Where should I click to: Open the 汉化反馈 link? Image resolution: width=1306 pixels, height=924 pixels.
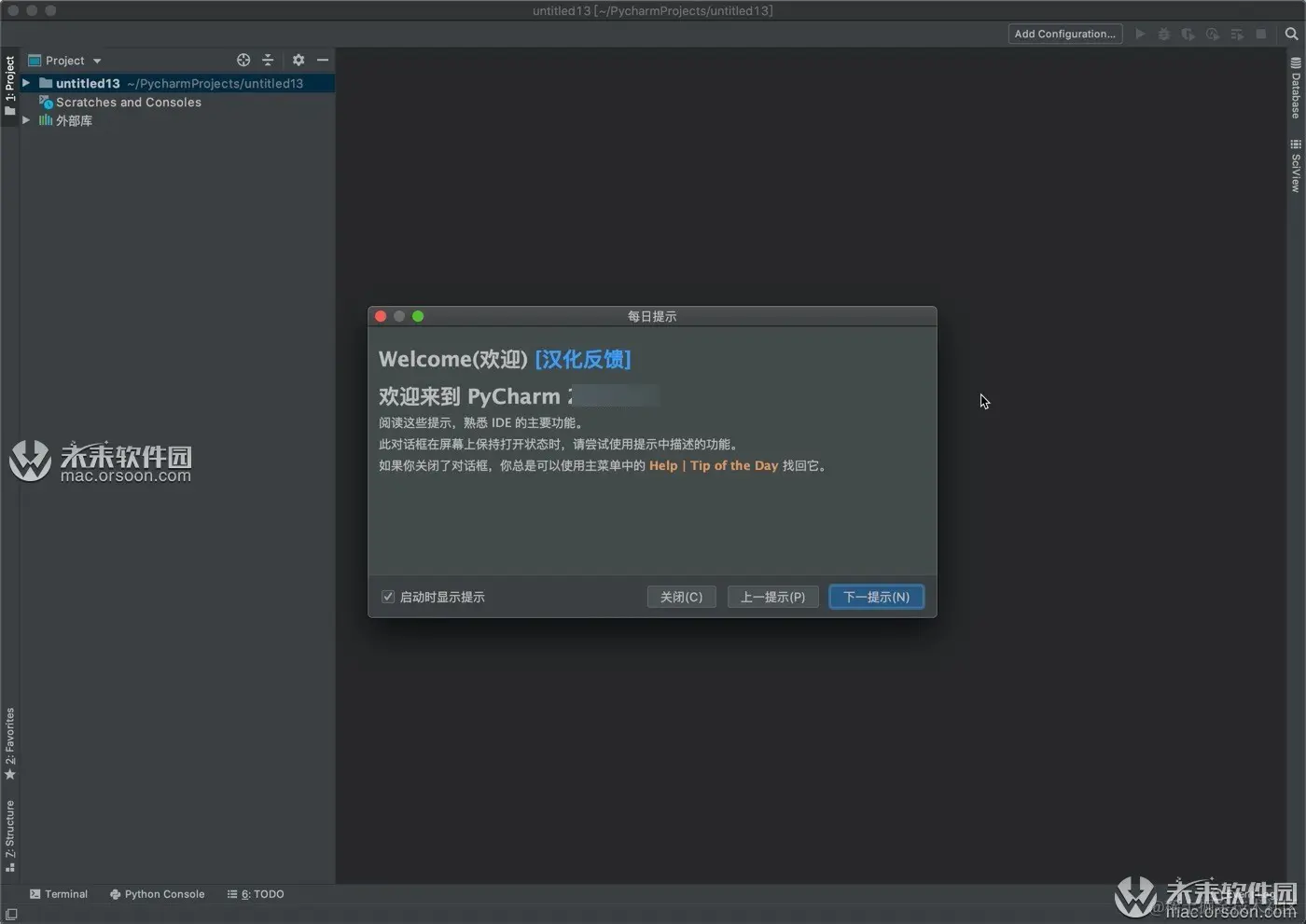pyautogui.click(x=583, y=359)
